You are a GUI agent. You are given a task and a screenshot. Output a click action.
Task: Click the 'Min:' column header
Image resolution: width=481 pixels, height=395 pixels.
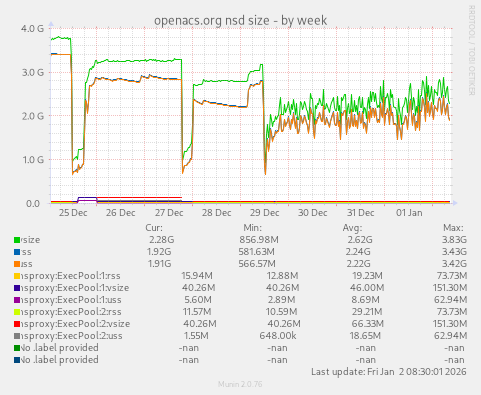click(x=252, y=228)
